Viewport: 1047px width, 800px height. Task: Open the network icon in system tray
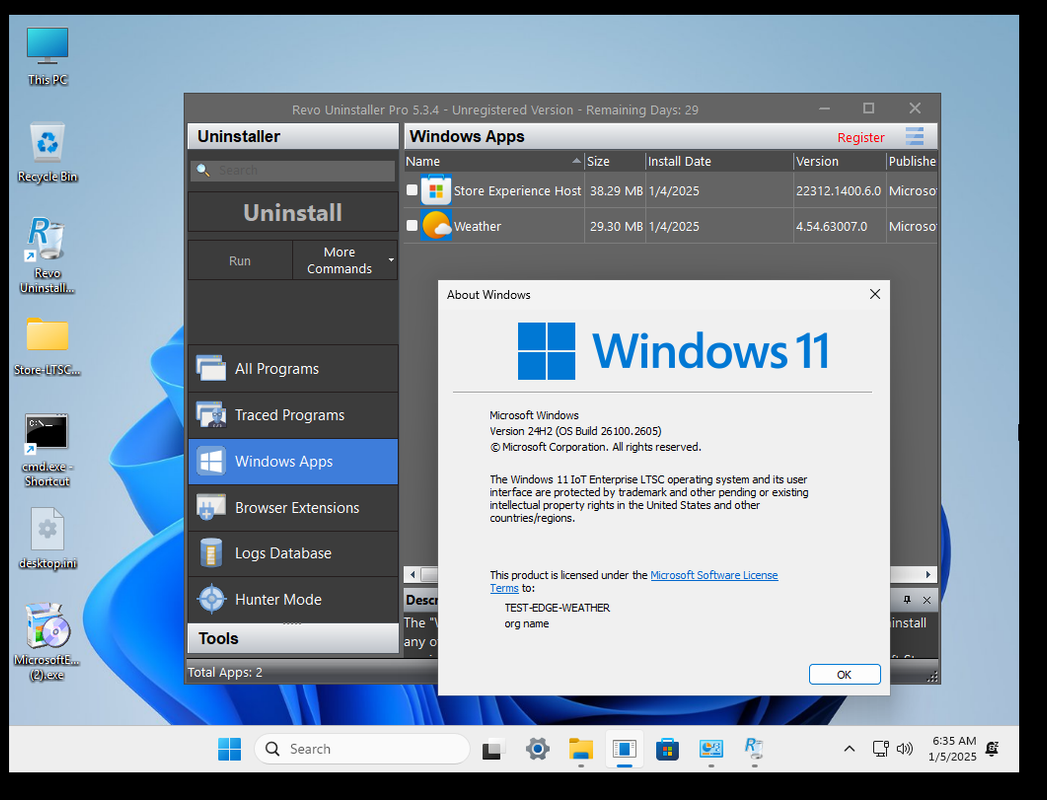[x=881, y=749]
